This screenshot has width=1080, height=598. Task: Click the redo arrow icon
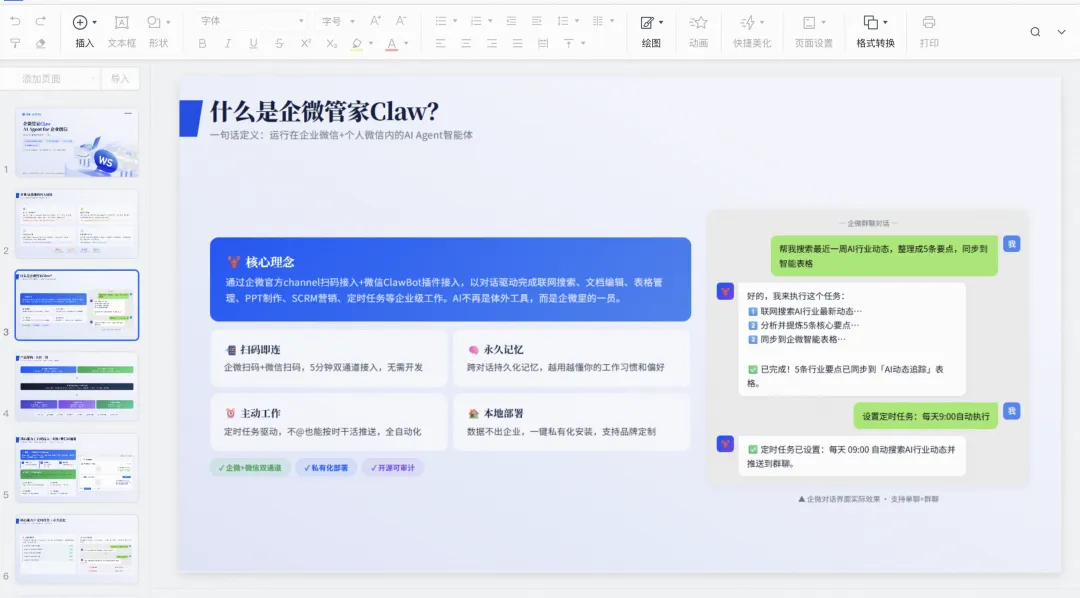point(41,21)
